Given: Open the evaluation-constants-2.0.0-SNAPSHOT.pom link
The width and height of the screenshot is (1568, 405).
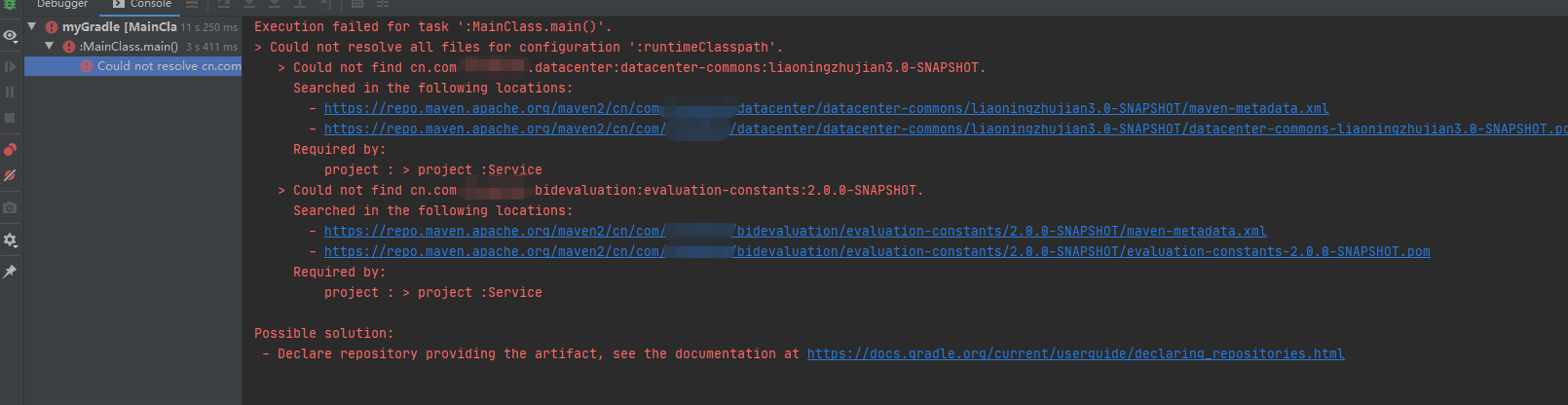Looking at the screenshot, I should pyautogui.click(x=1083, y=251).
